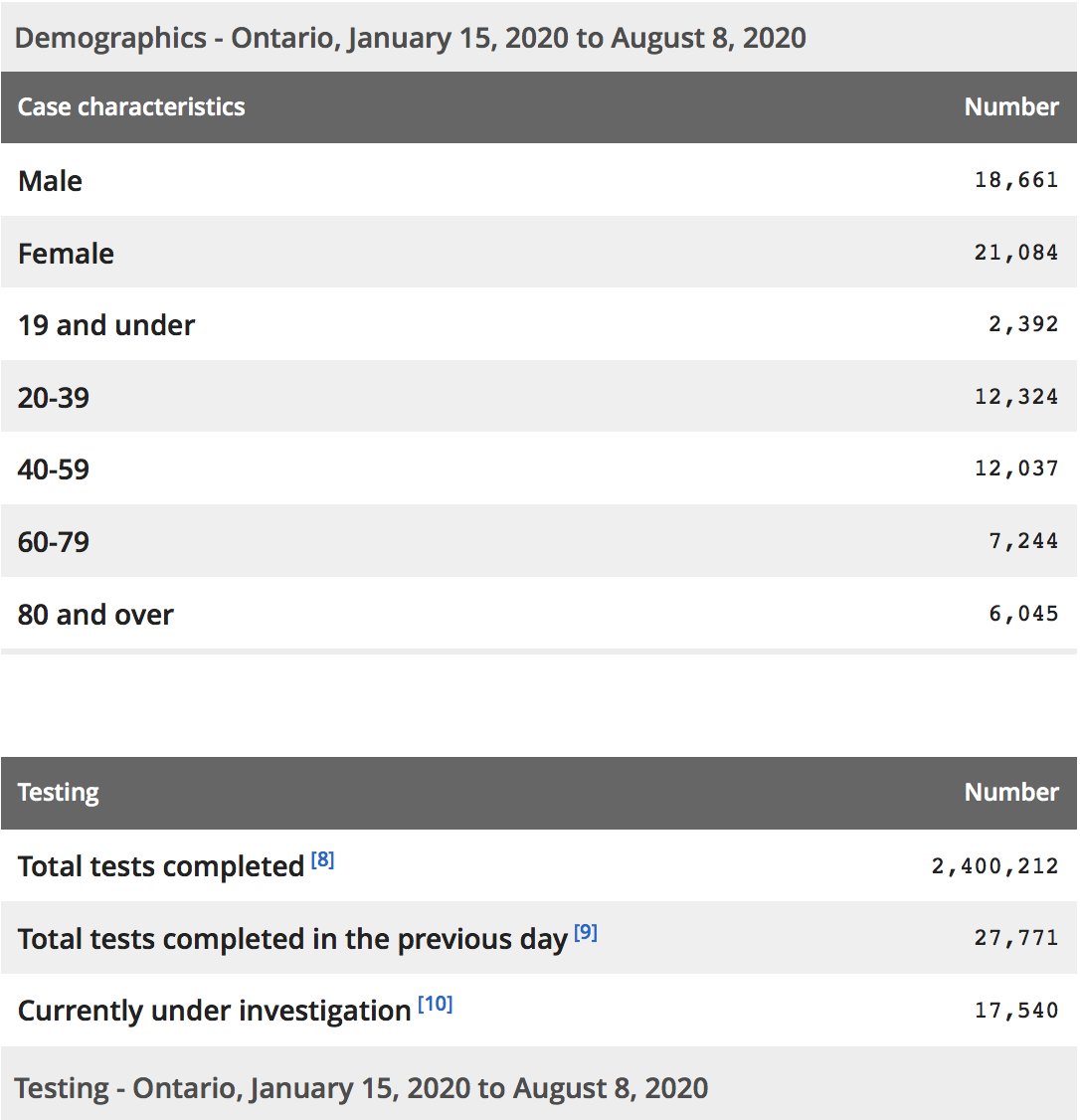This screenshot has height=1120, width=1080.
Task: Open footnote [9] reference link
Action: tap(586, 931)
